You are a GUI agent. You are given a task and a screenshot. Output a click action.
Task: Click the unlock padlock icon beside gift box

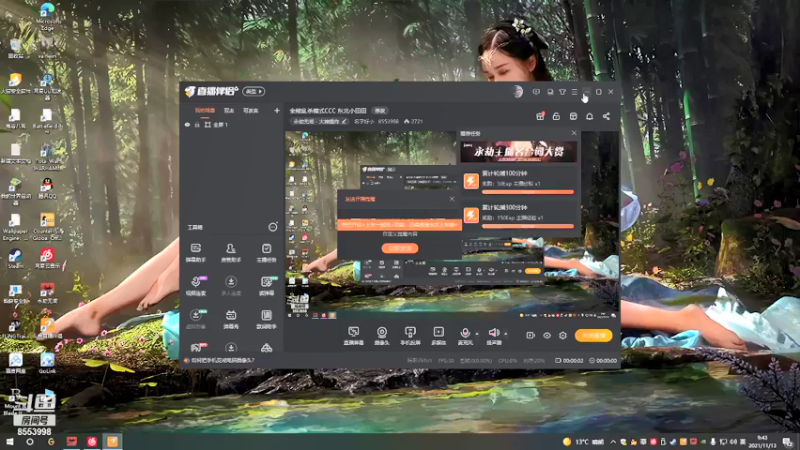pyautogui.click(x=556, y=116)
